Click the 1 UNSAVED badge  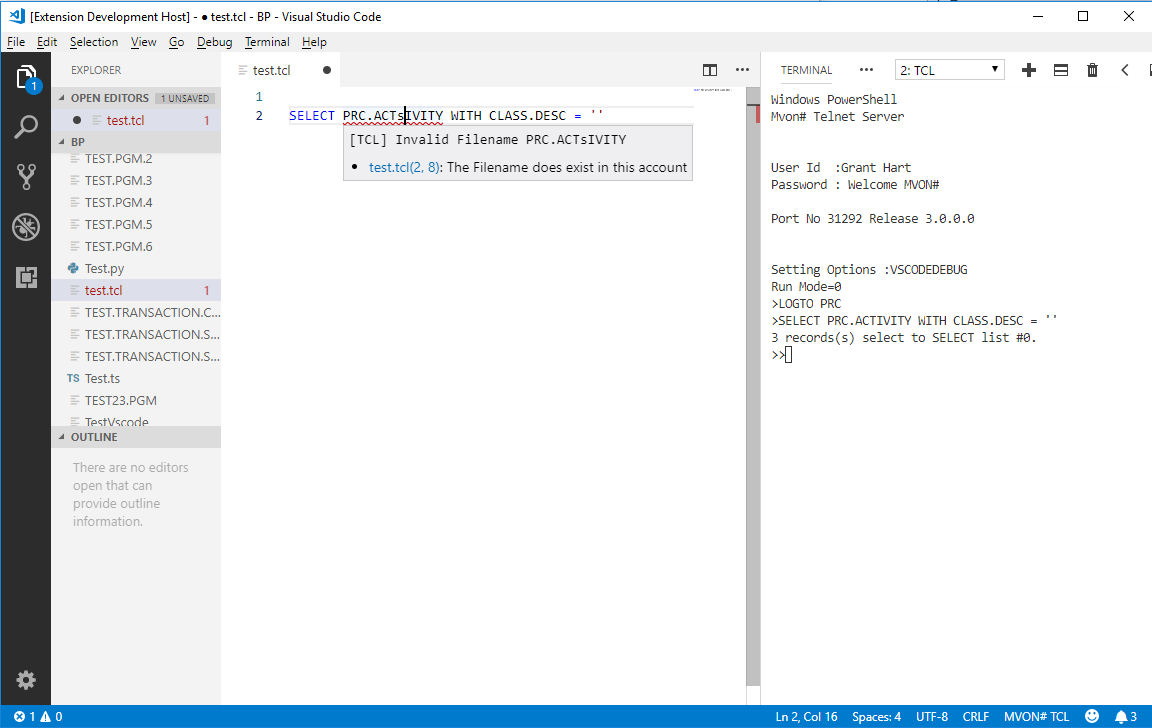pyautogui.click(x=184, y=98)
